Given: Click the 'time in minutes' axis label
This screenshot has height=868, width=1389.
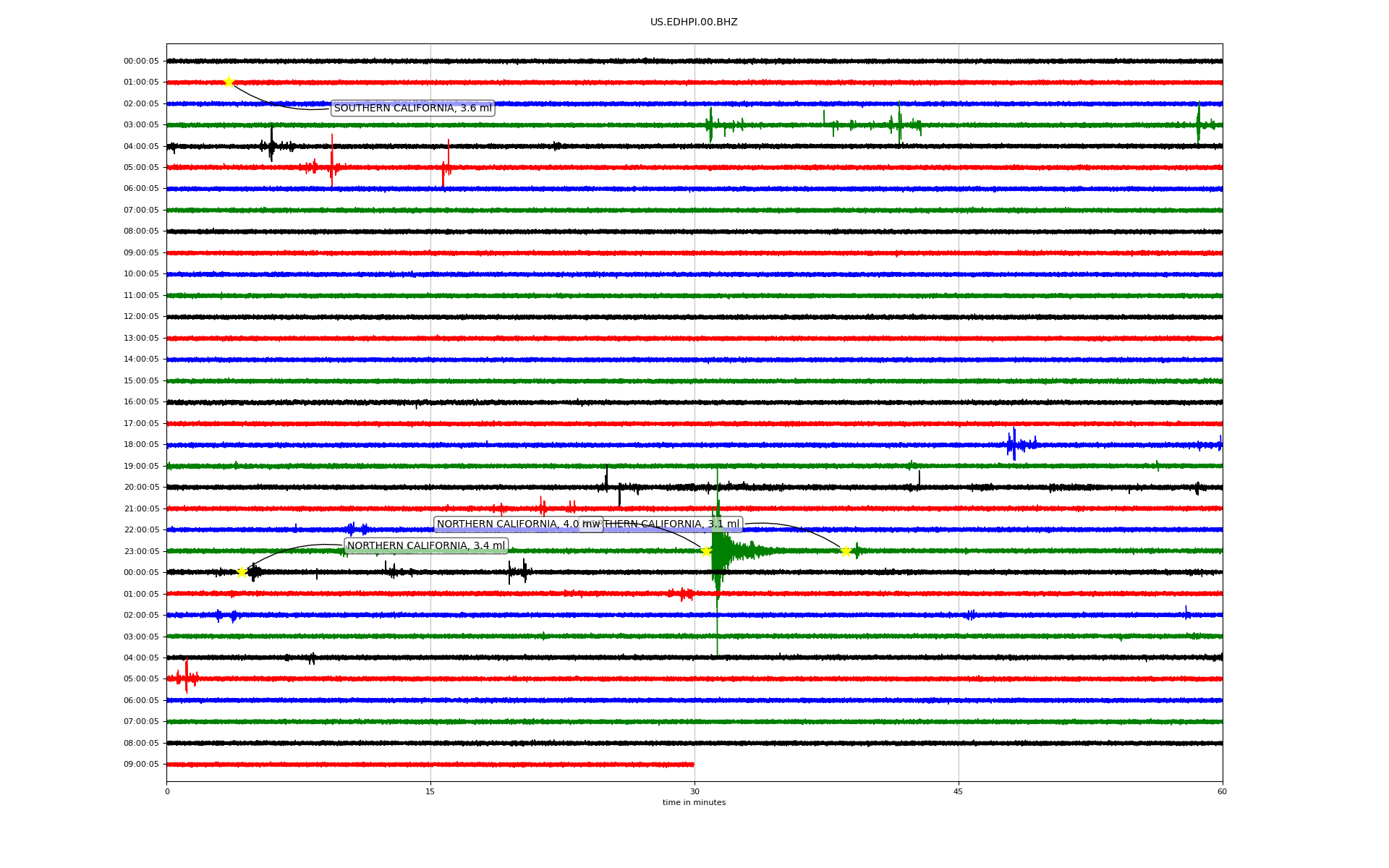Looking at the screenshot, I should coord(694,802).
